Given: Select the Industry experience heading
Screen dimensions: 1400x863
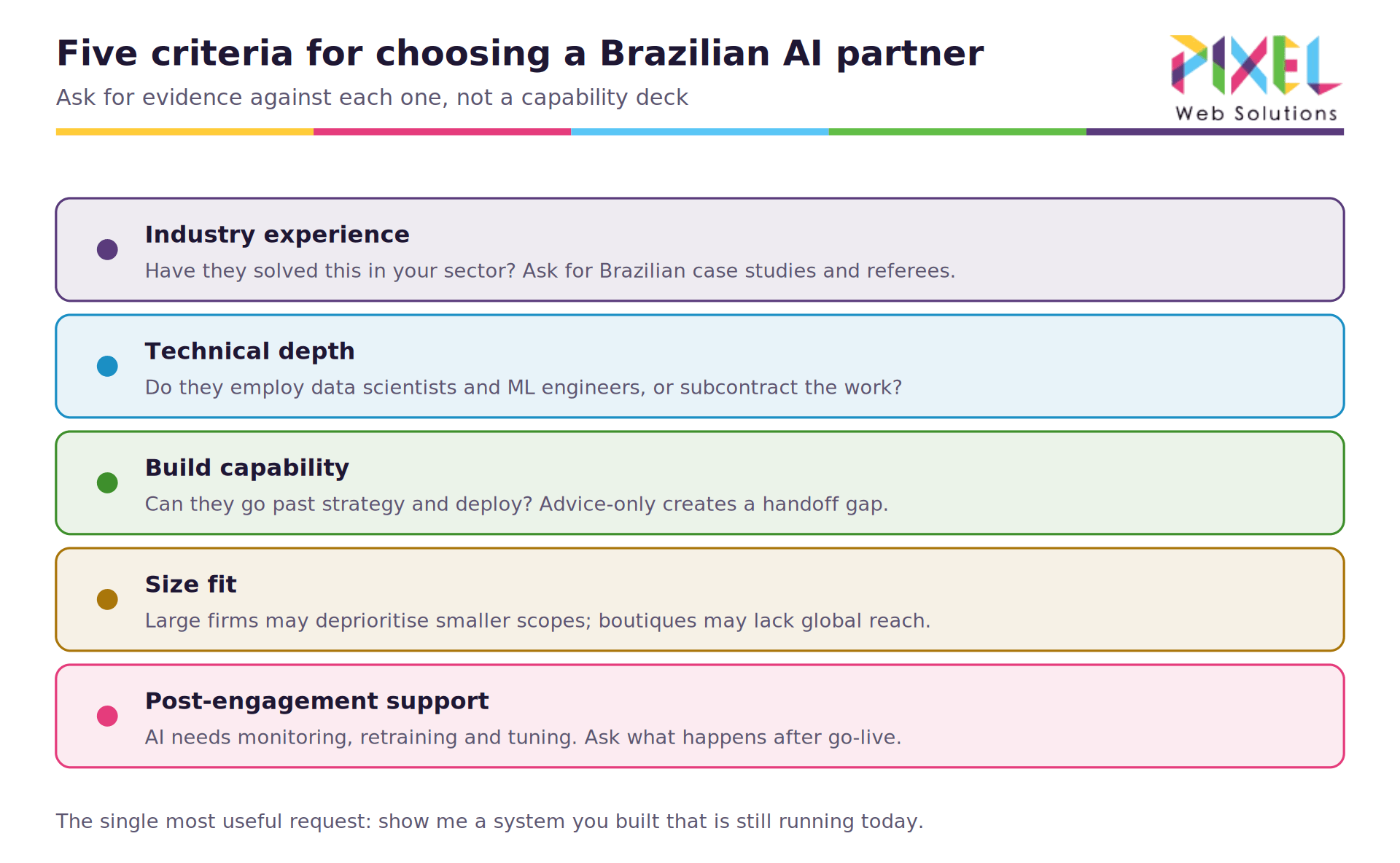Looking at the screenshot, I should (277, 235).
